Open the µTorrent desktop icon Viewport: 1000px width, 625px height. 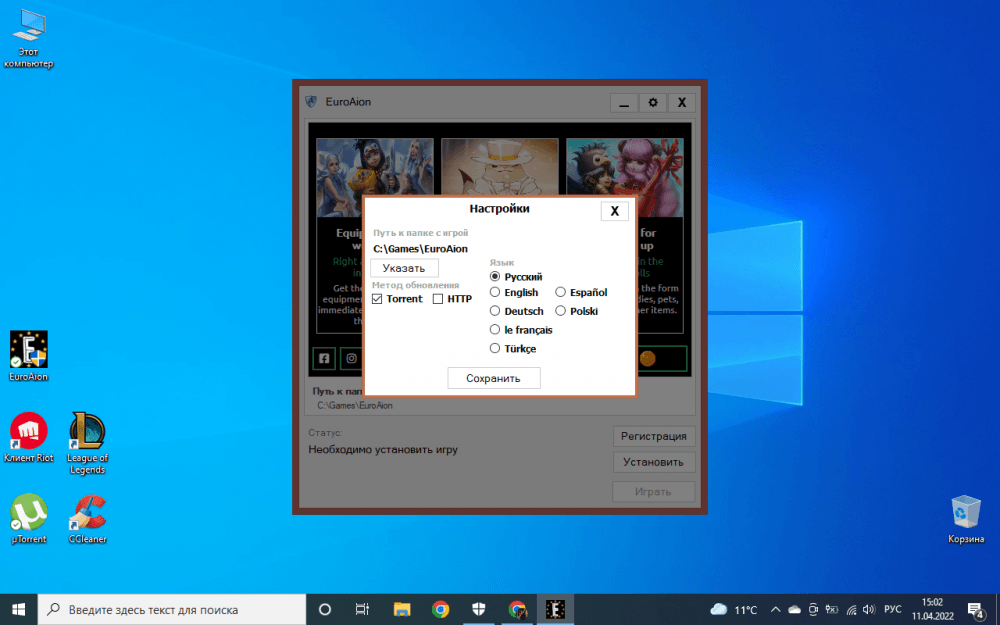pos(30,514)
